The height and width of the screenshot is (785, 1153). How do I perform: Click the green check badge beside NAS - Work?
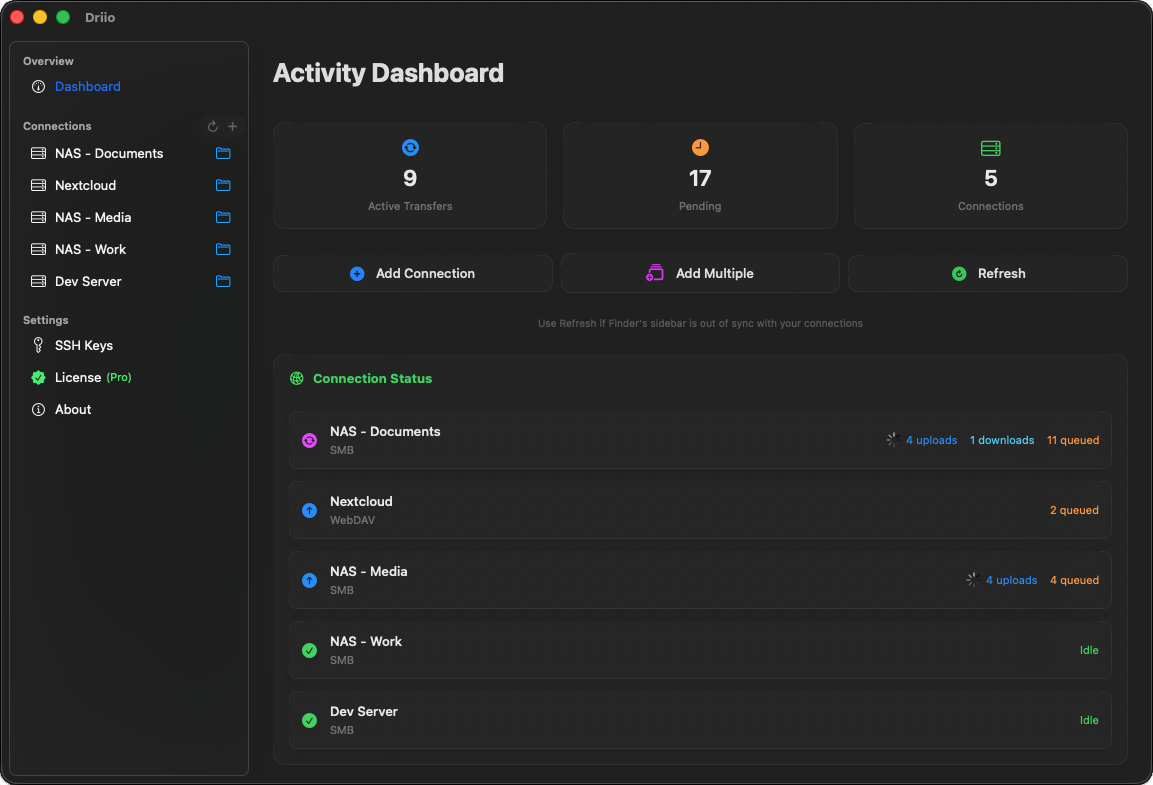(309, 650)
